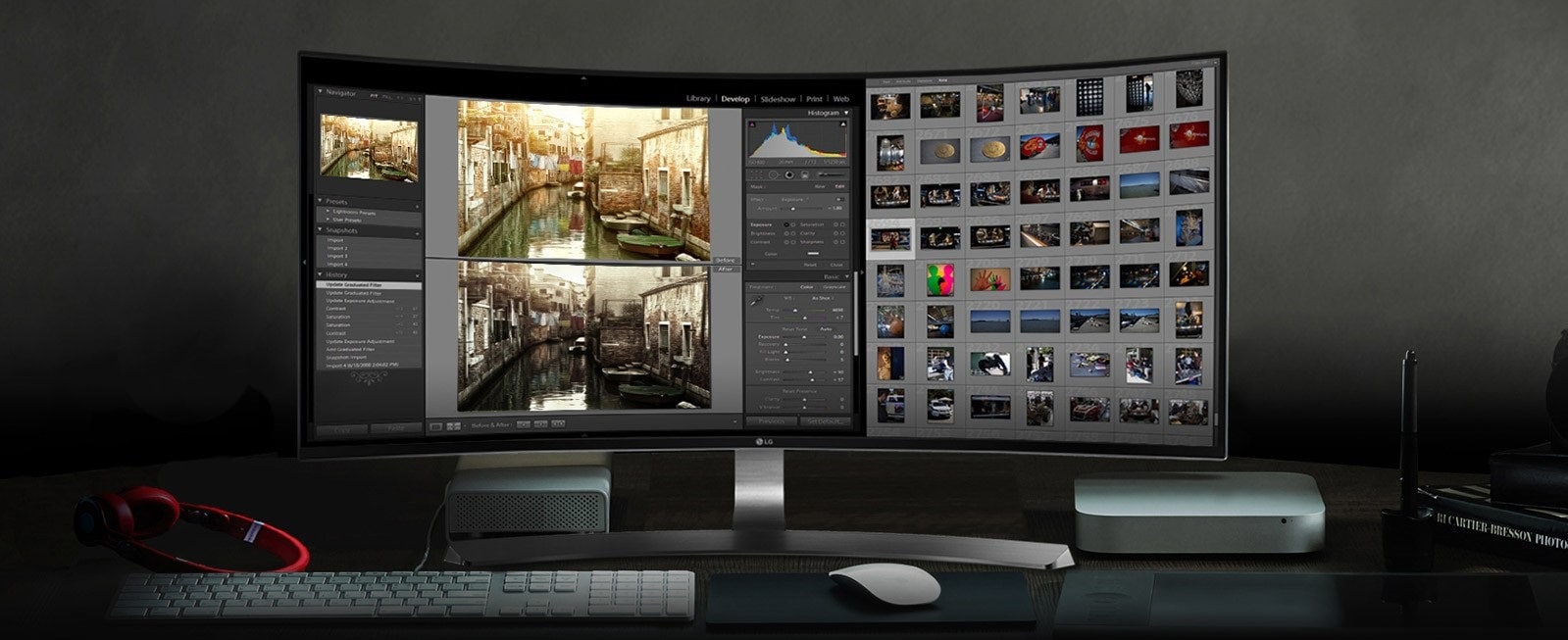Expand the User Presets folder

pos(328,219)
